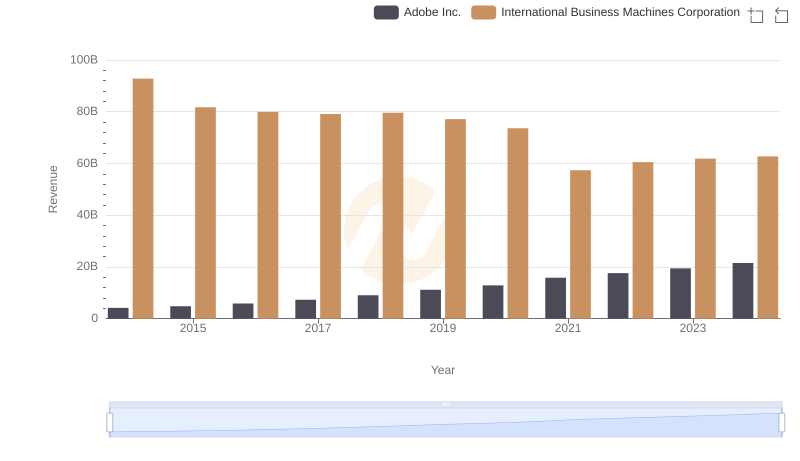
Task: Click the Adobe bar for 2019
Action: [430, 304]
